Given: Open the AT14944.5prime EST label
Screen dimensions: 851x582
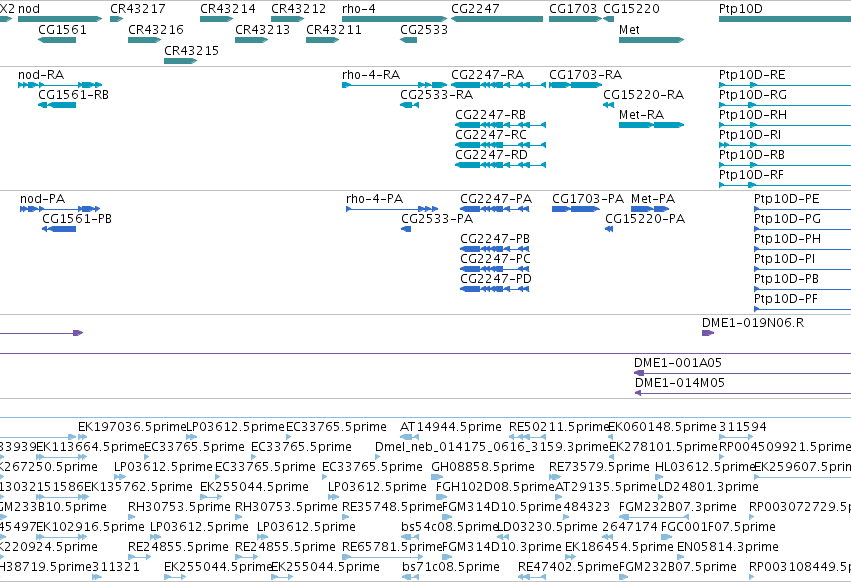Looking at the screenshot, I should point(450,427).
